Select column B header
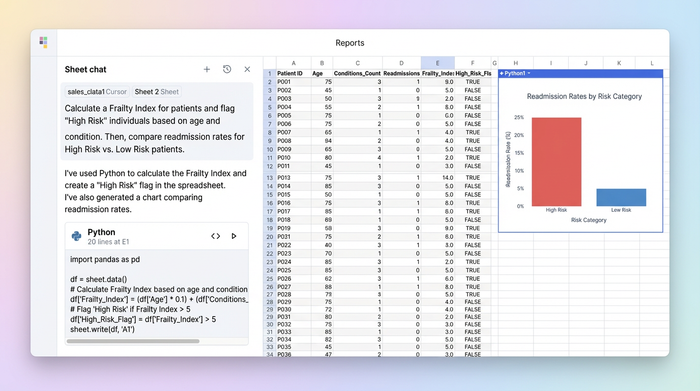This screenshot has height=391, width=700. point(322,63)
